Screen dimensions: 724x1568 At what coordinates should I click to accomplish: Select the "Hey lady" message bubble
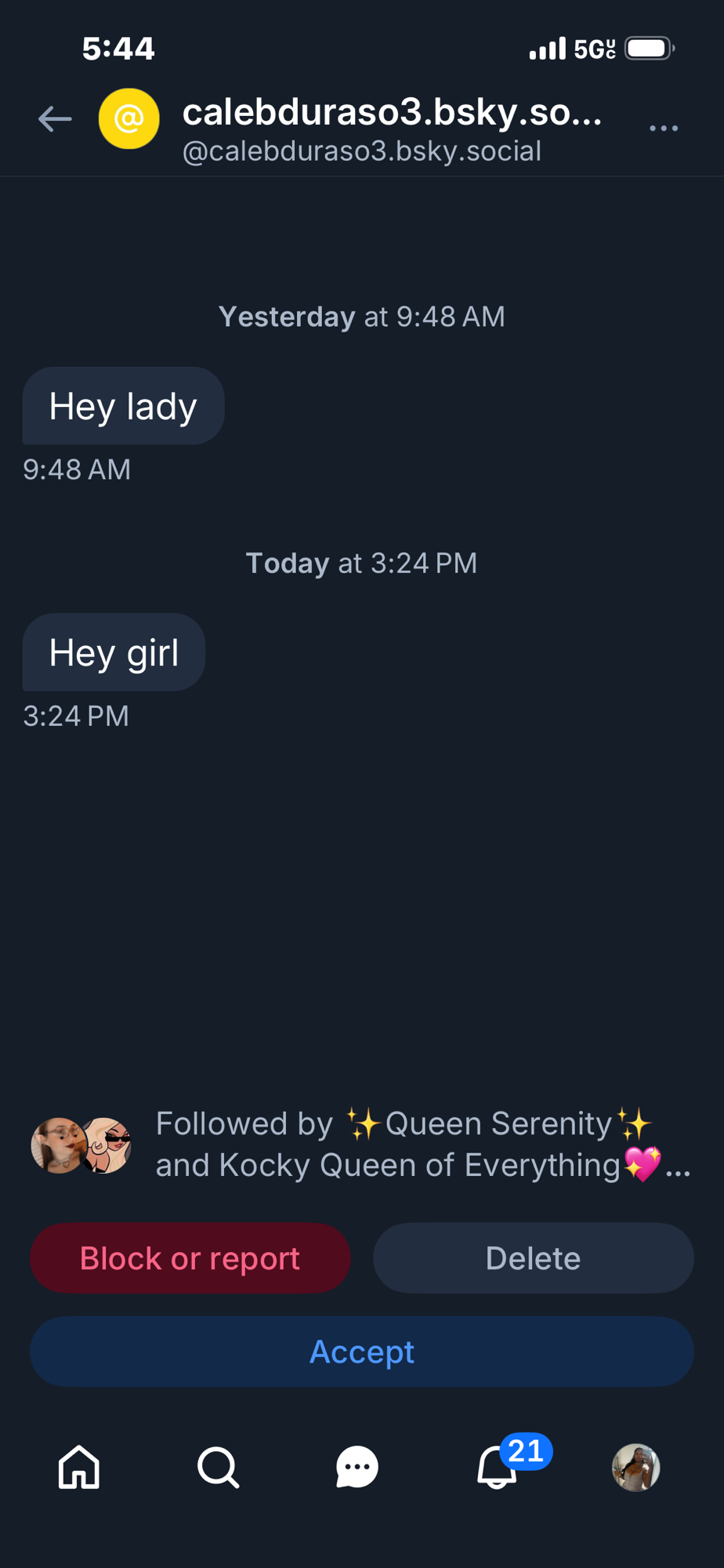(x=123, y=406)
